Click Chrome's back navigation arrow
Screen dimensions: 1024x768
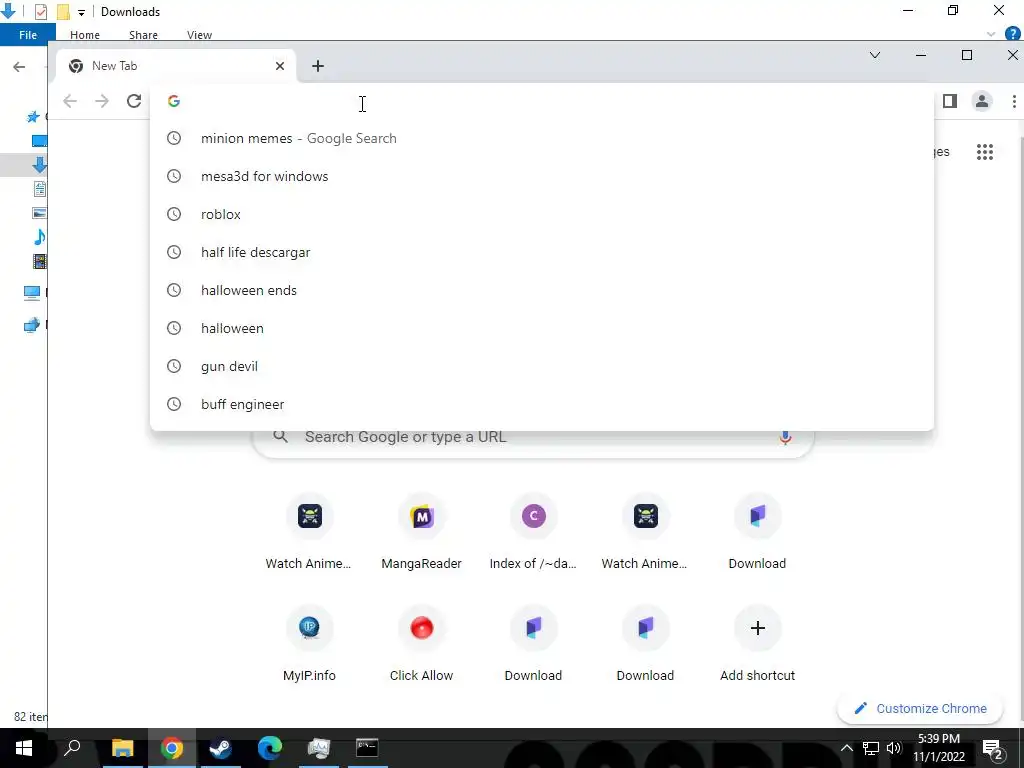(x=70, y=101)
